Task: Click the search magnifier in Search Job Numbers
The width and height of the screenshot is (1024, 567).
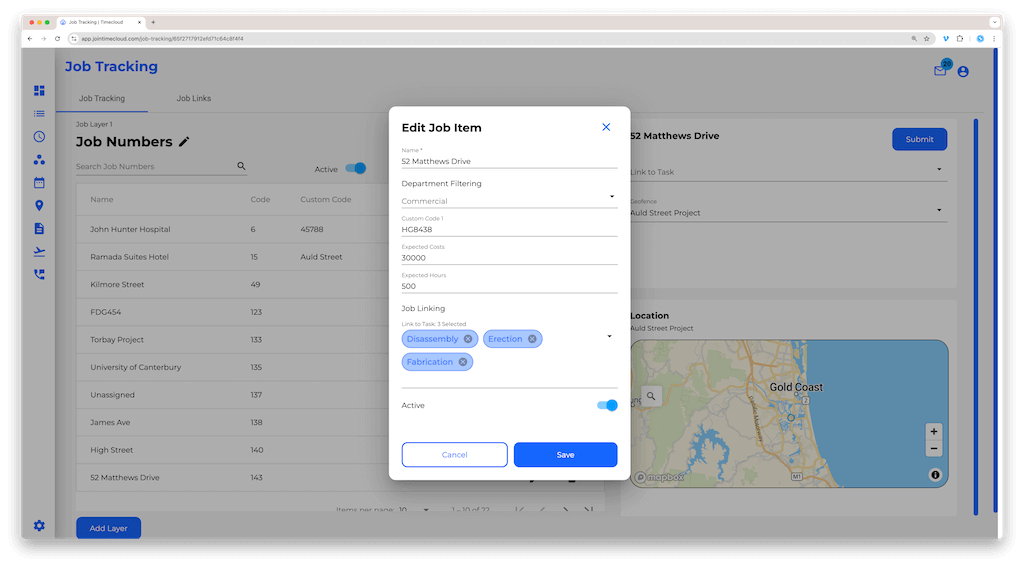Action: pyautogui.click(x=241, y=166)
